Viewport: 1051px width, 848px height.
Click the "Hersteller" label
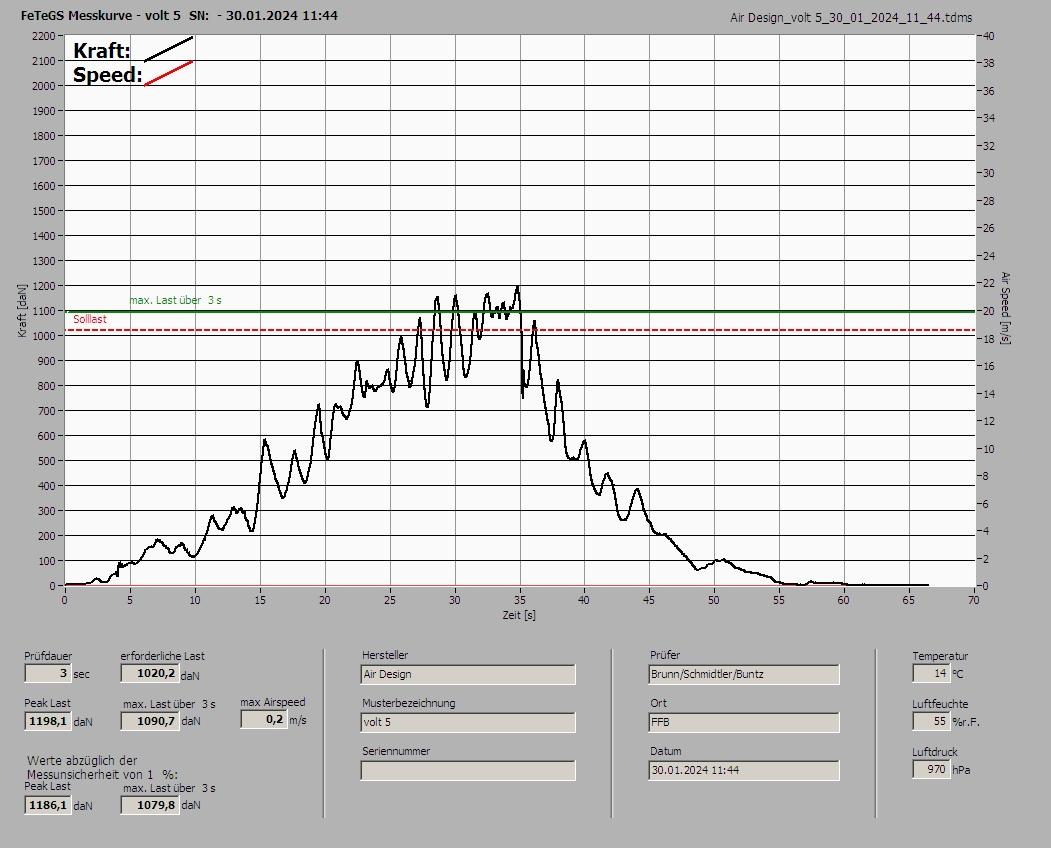pos(385,655)
